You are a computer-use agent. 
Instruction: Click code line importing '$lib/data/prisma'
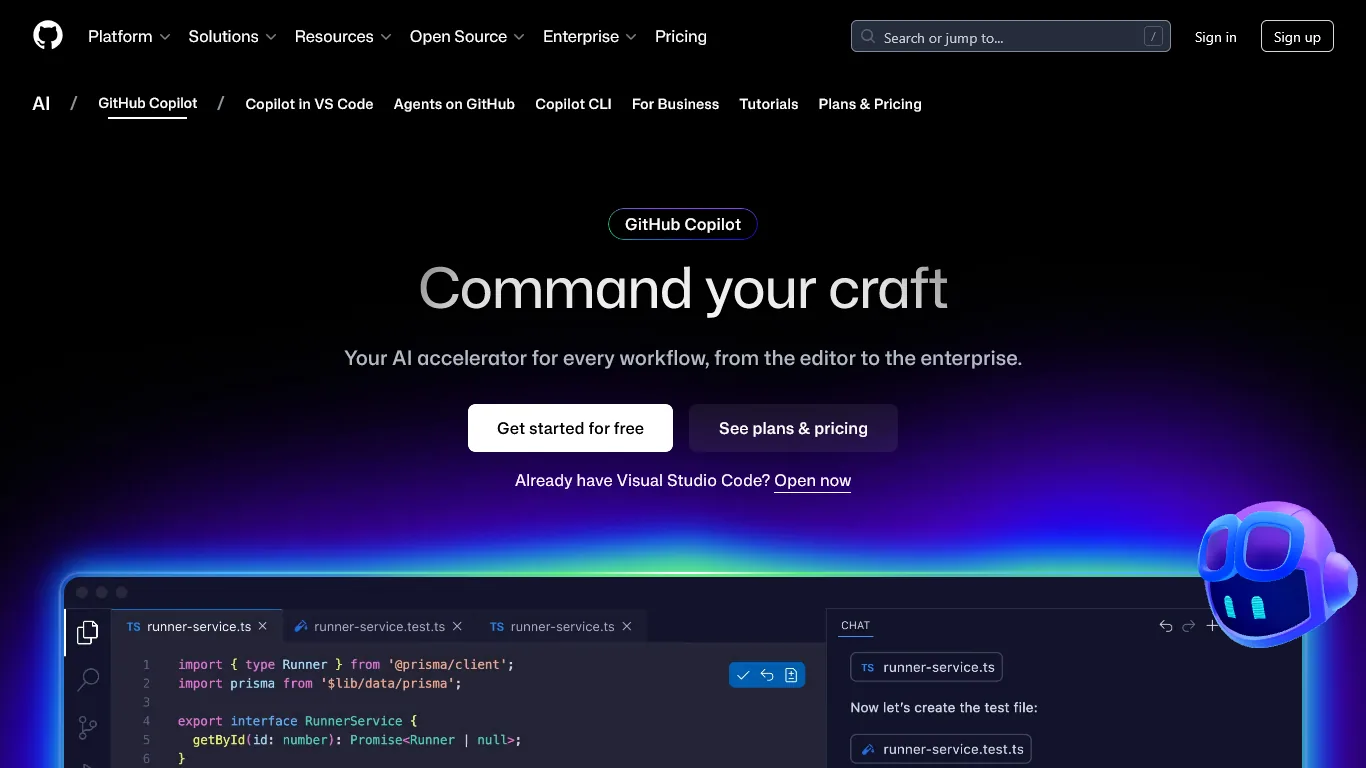pos(320,683)
